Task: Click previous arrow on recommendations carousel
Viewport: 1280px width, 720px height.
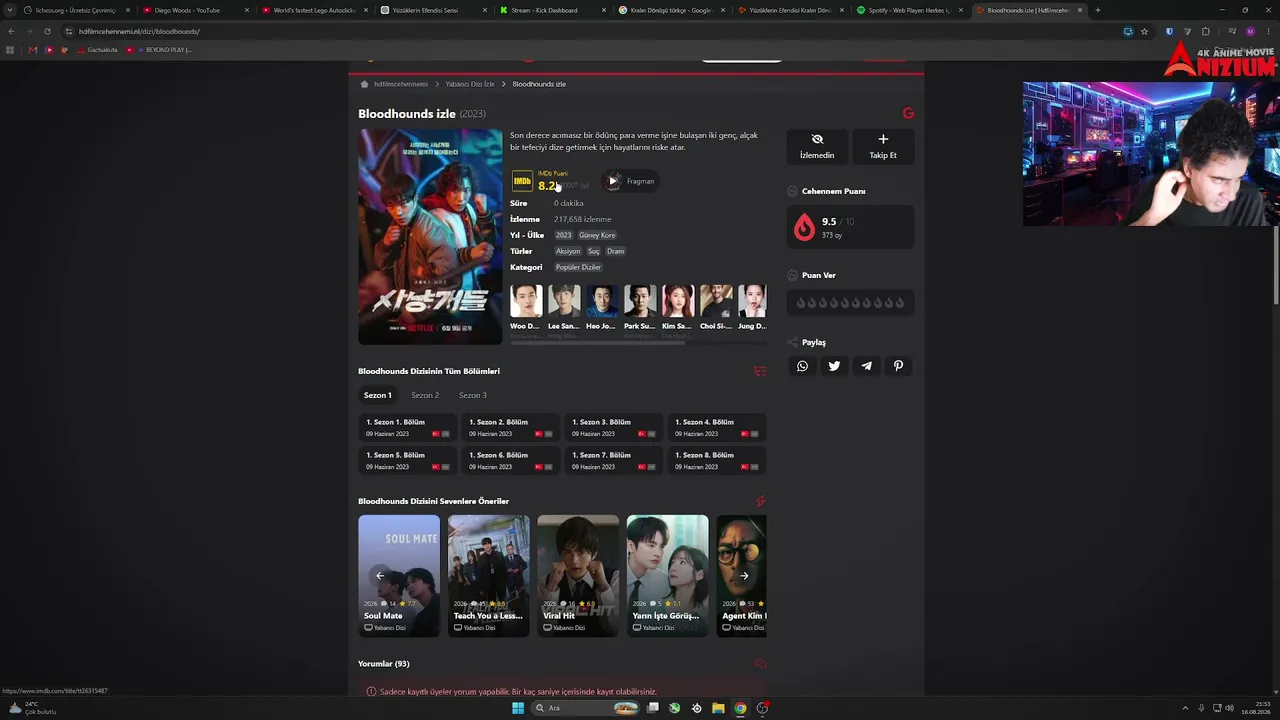Action: 380,576
